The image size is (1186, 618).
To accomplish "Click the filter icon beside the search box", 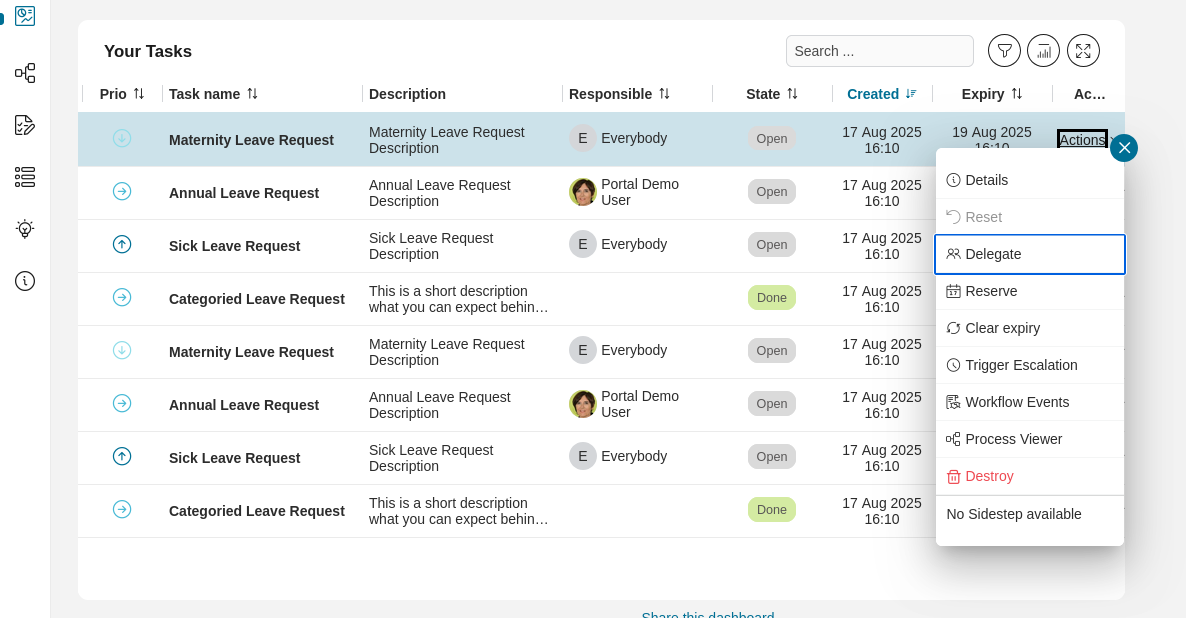I will coord(1004,50).
